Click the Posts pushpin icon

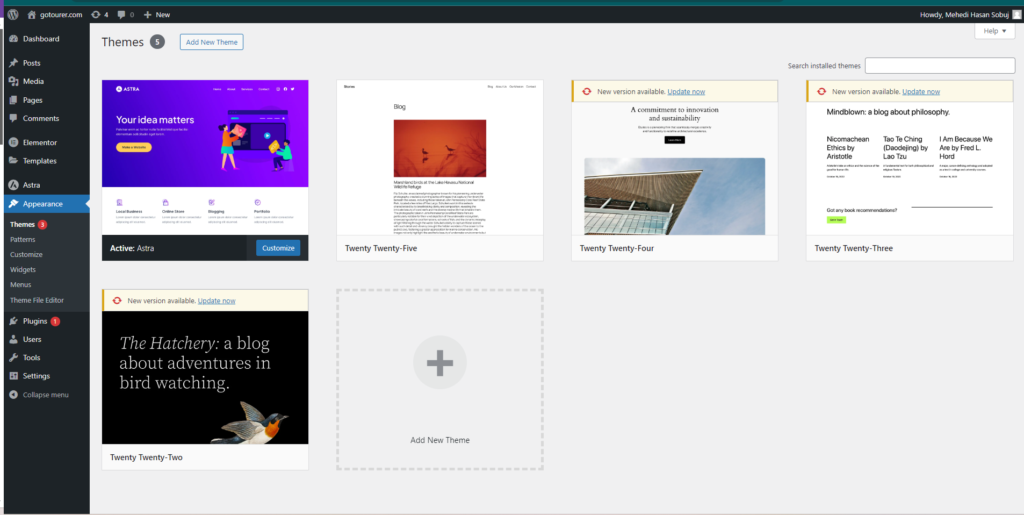point(14,63)
